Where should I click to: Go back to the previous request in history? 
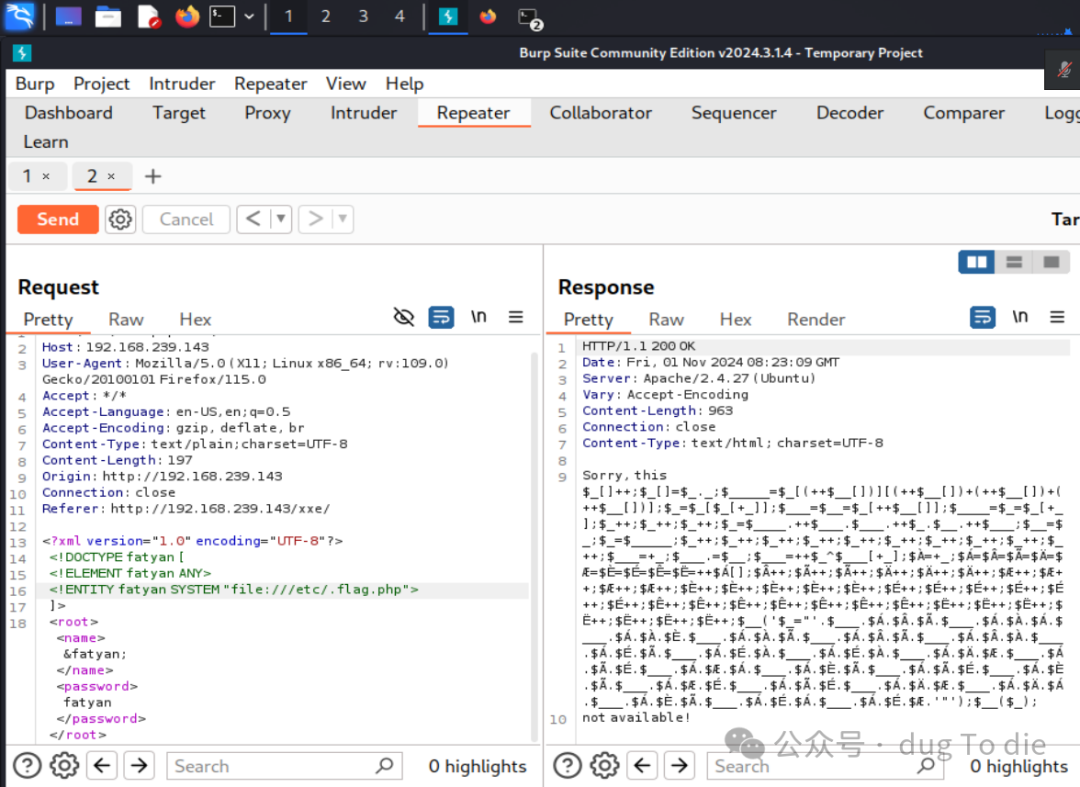tap(253, 220)
